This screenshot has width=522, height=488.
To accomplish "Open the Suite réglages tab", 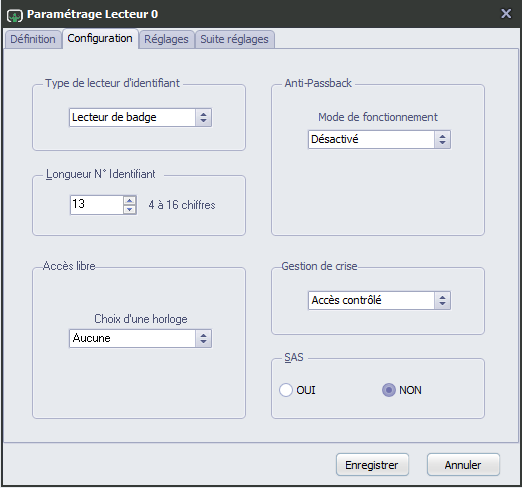I will coord(234,39).
